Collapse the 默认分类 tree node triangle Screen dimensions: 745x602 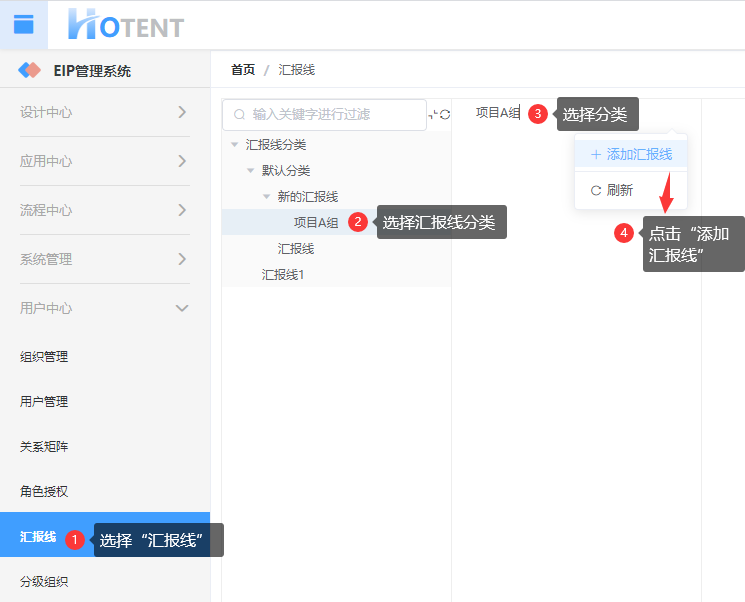pyautogui.click(x=251, y=171)
